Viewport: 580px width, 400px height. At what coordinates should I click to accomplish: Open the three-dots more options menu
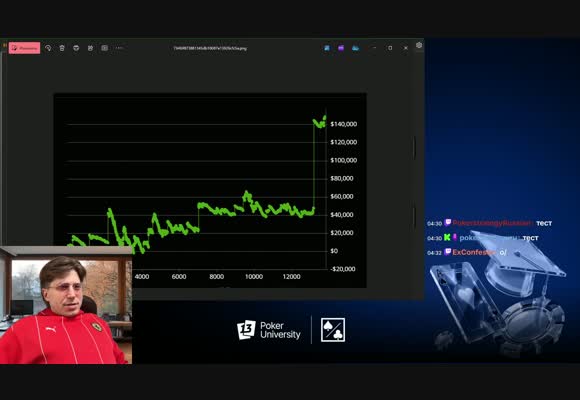click(x=119, y=48)
